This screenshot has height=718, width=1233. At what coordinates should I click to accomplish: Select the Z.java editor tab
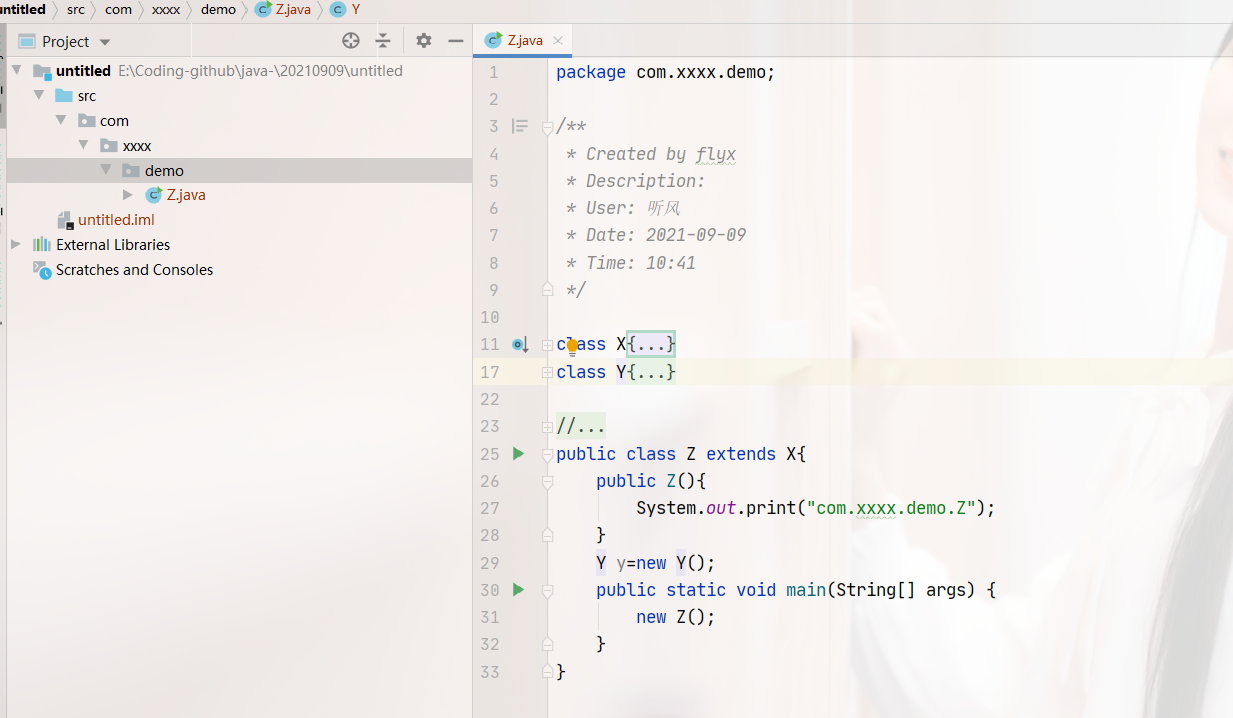tap(521, 40)
